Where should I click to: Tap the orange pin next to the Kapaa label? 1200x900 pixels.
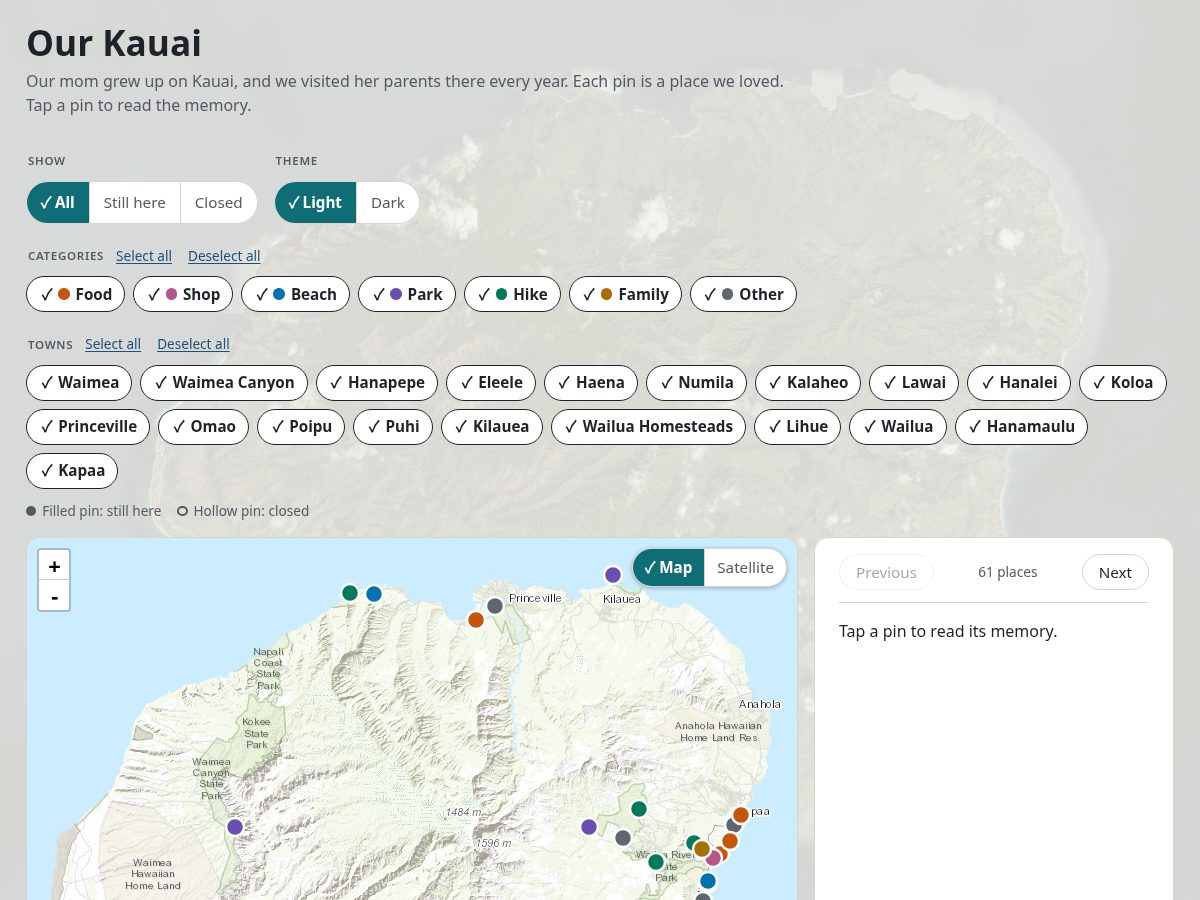pos(741,815)
